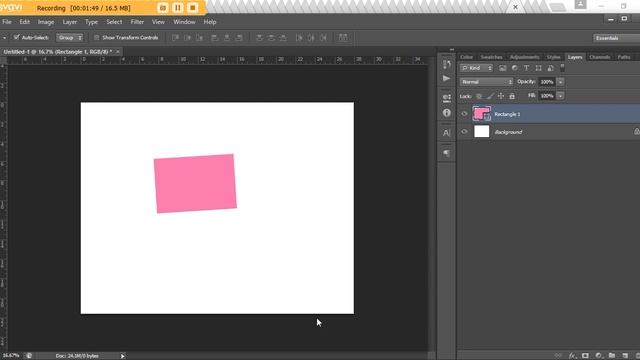
Task: Click the Distribute right edges icon
Action: point(323,38)
